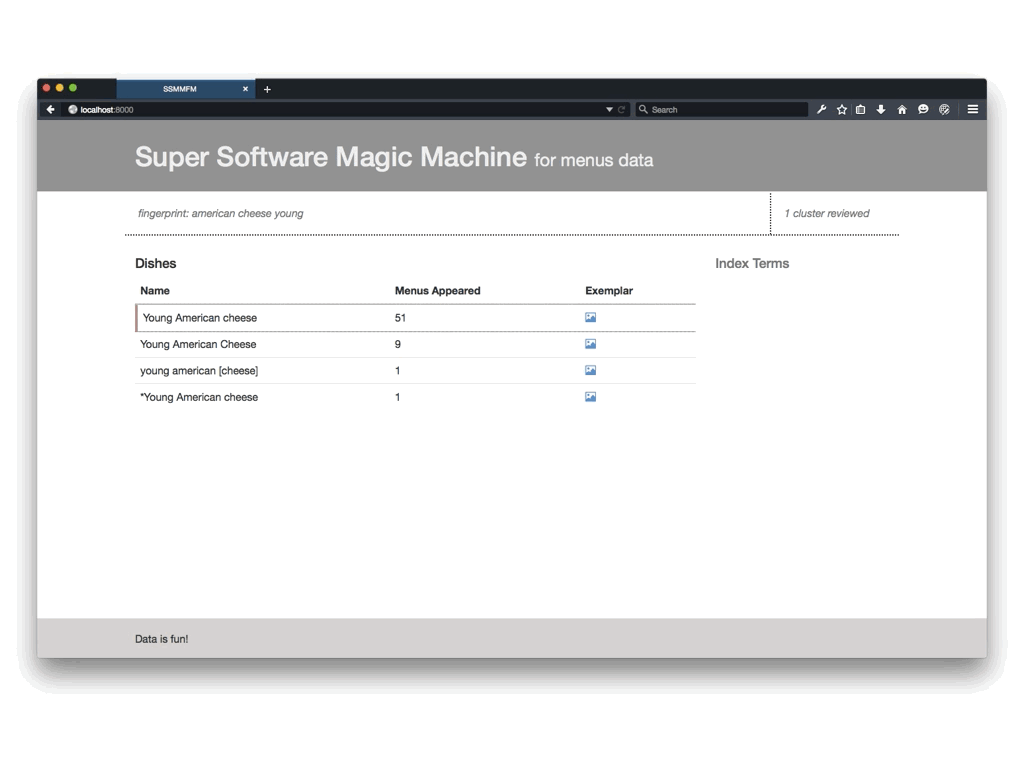Screen dimensions: 1024x768
Task: Show bookmarks list clipboard icon
Action: [x=861, y=110]
